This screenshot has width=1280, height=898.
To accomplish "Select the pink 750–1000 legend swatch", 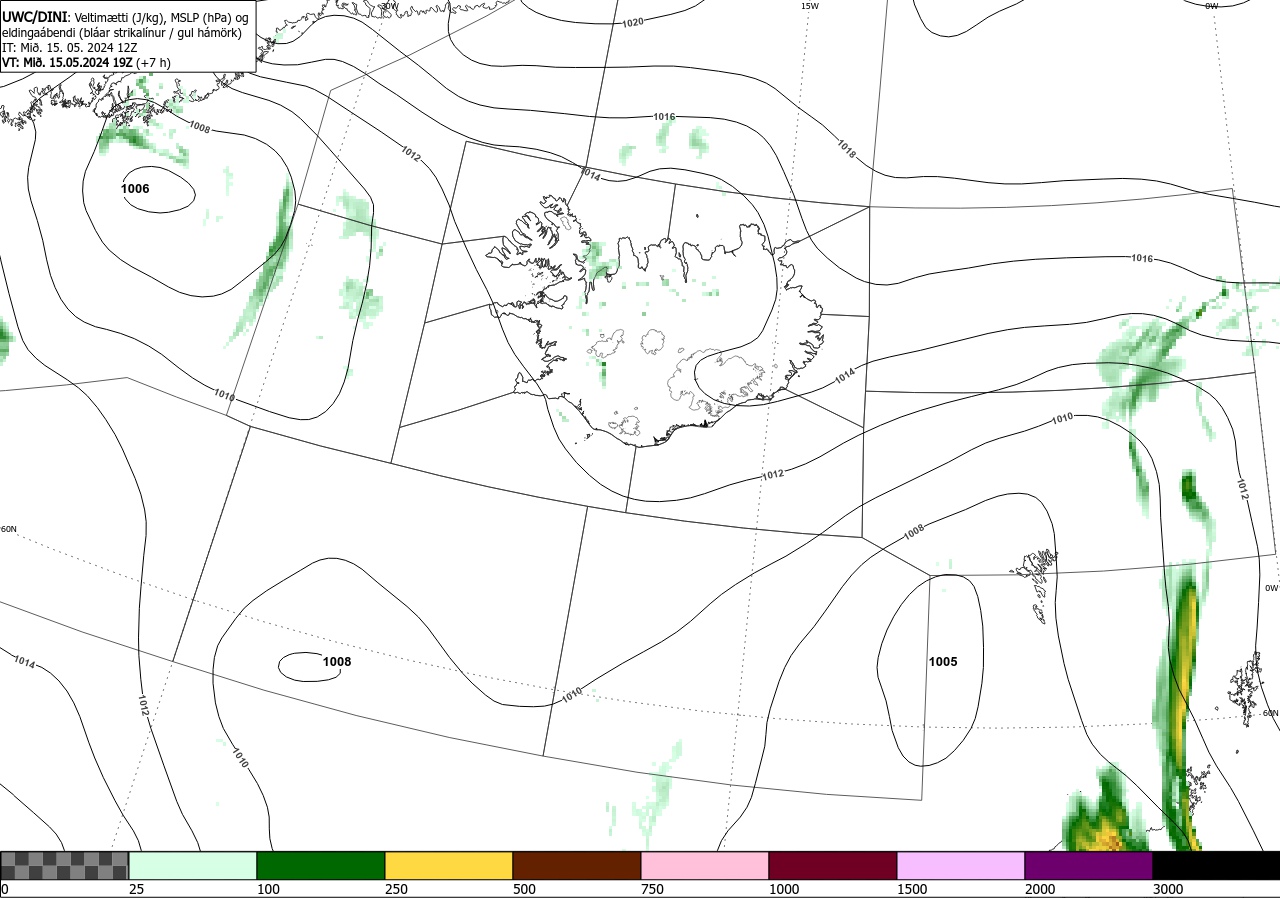I will [705, 865].
